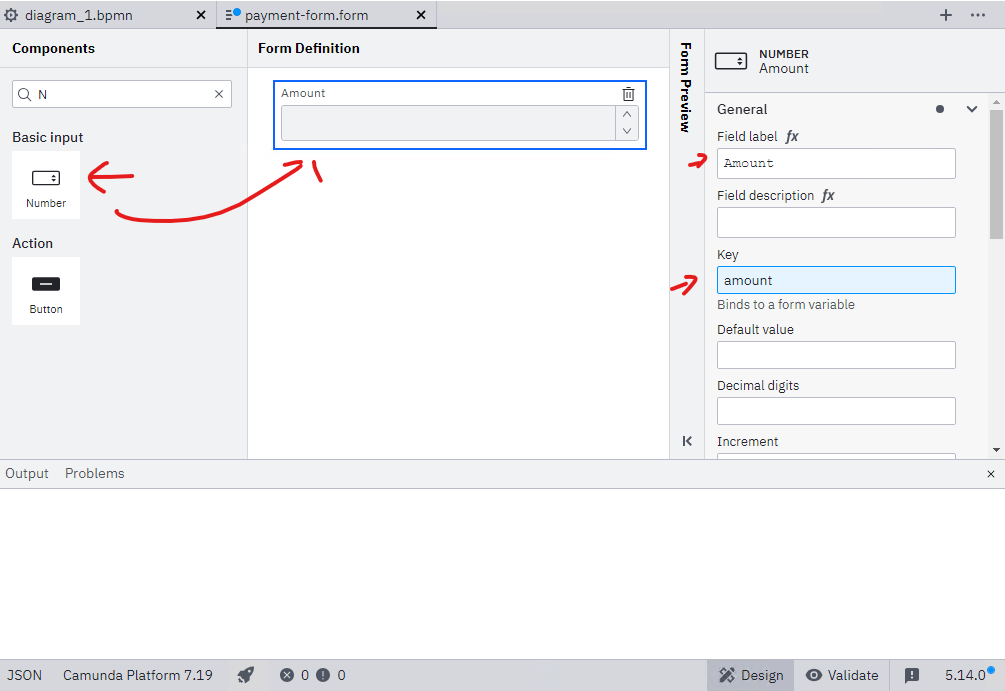
Task: Close the diagram_1.bpmn tab
Action: (201, 15)
